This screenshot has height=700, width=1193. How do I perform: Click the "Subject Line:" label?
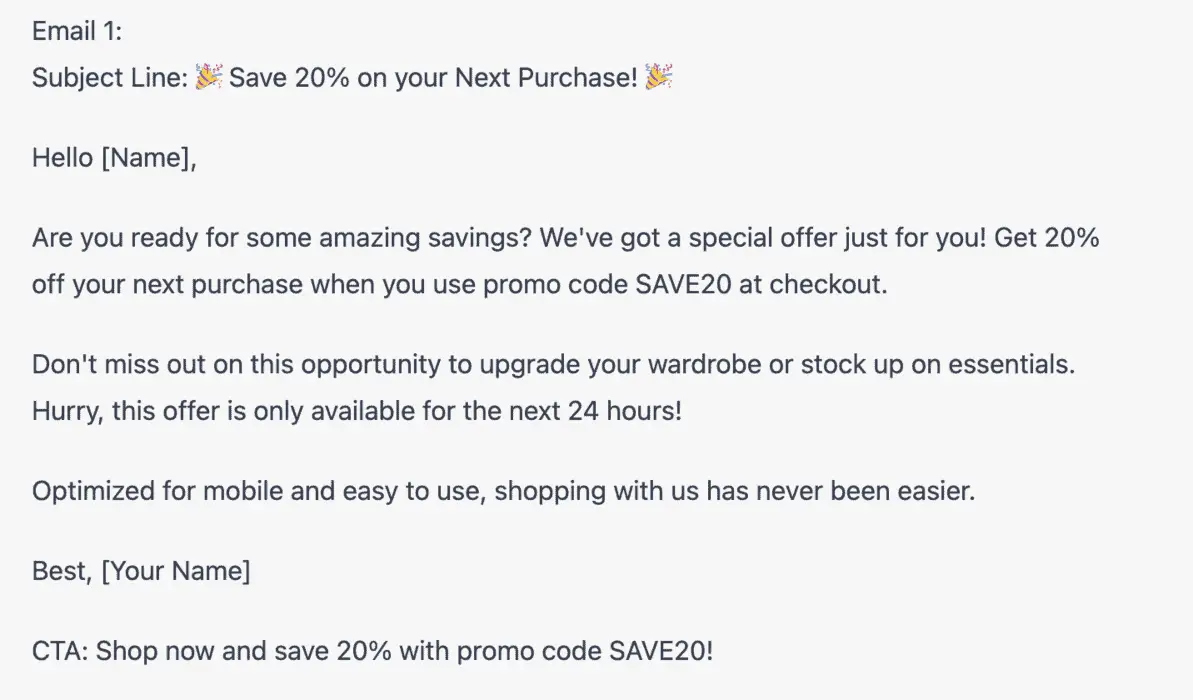point(110,78)
